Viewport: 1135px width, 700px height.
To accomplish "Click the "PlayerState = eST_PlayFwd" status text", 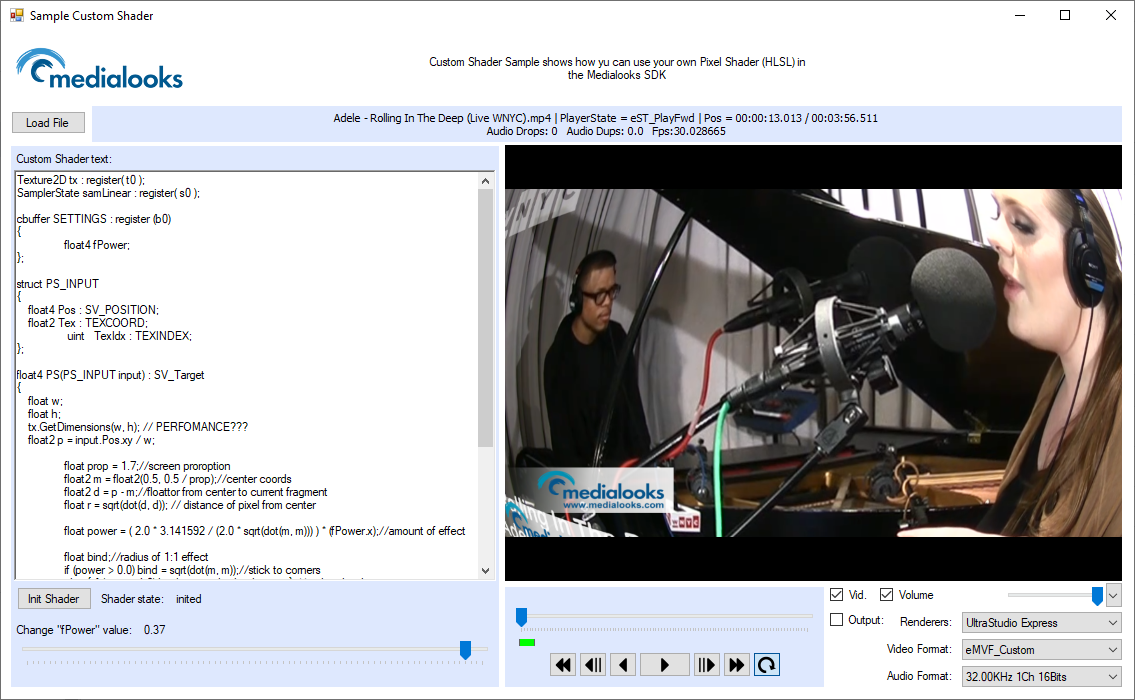I will (x=627, y=118).
